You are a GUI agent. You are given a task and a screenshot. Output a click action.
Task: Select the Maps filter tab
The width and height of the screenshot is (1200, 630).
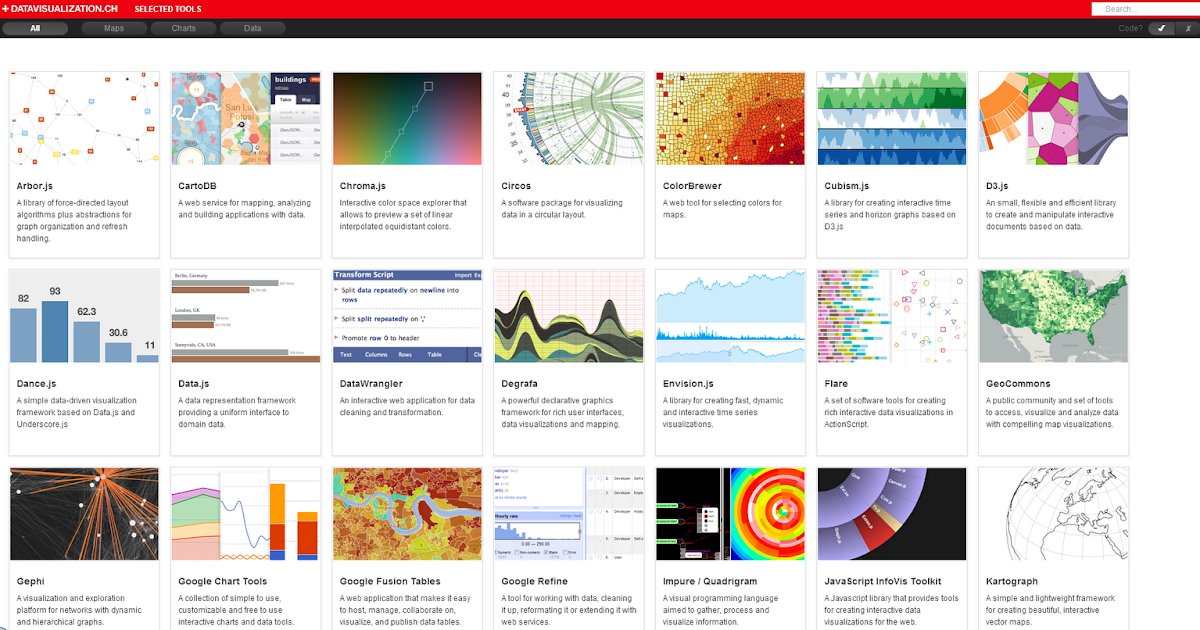point(113,28)
